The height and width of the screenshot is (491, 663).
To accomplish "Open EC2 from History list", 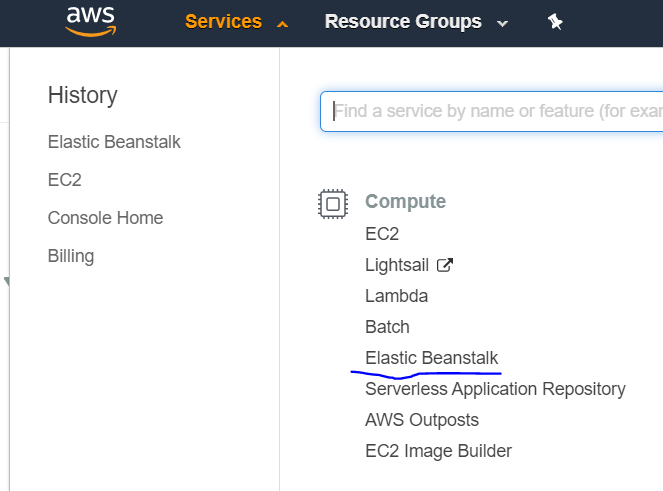I will pyautogui.click(x=65, y=180).
